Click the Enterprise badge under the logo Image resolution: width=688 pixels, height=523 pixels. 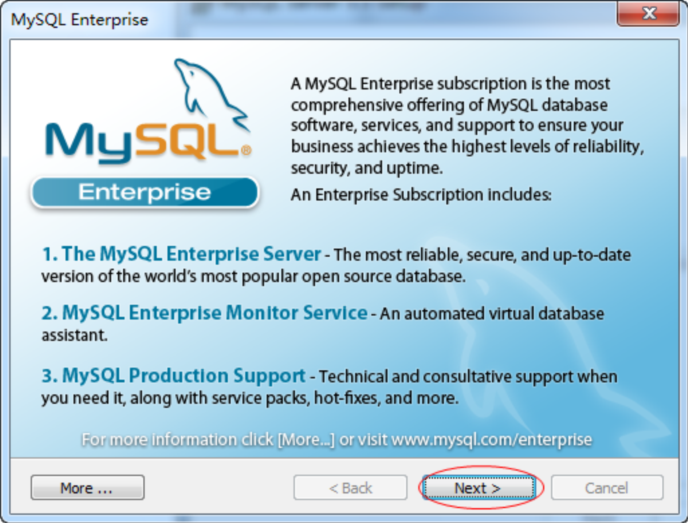145,192
